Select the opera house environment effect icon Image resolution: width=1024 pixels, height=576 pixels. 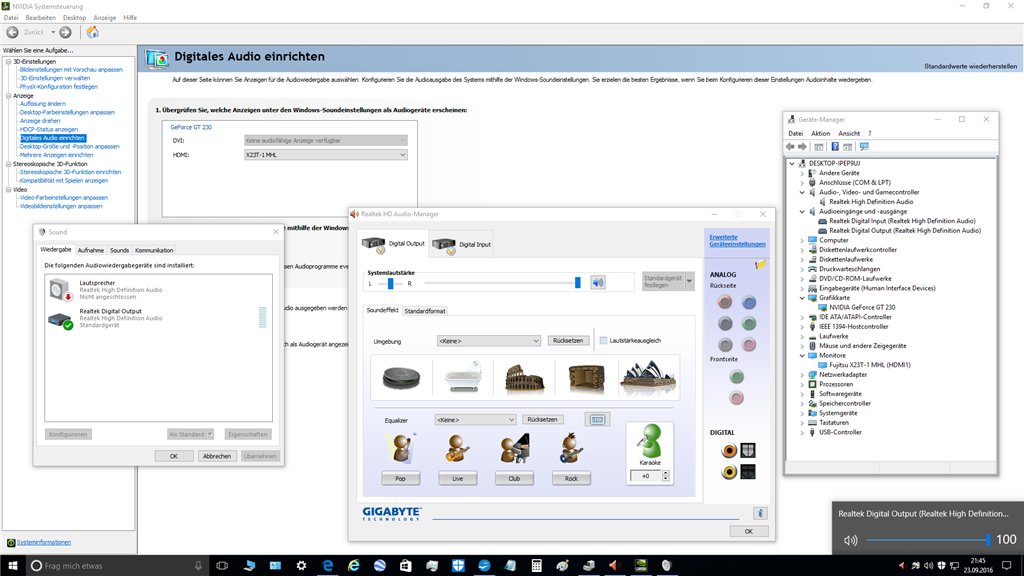click(x=648, y=377)
